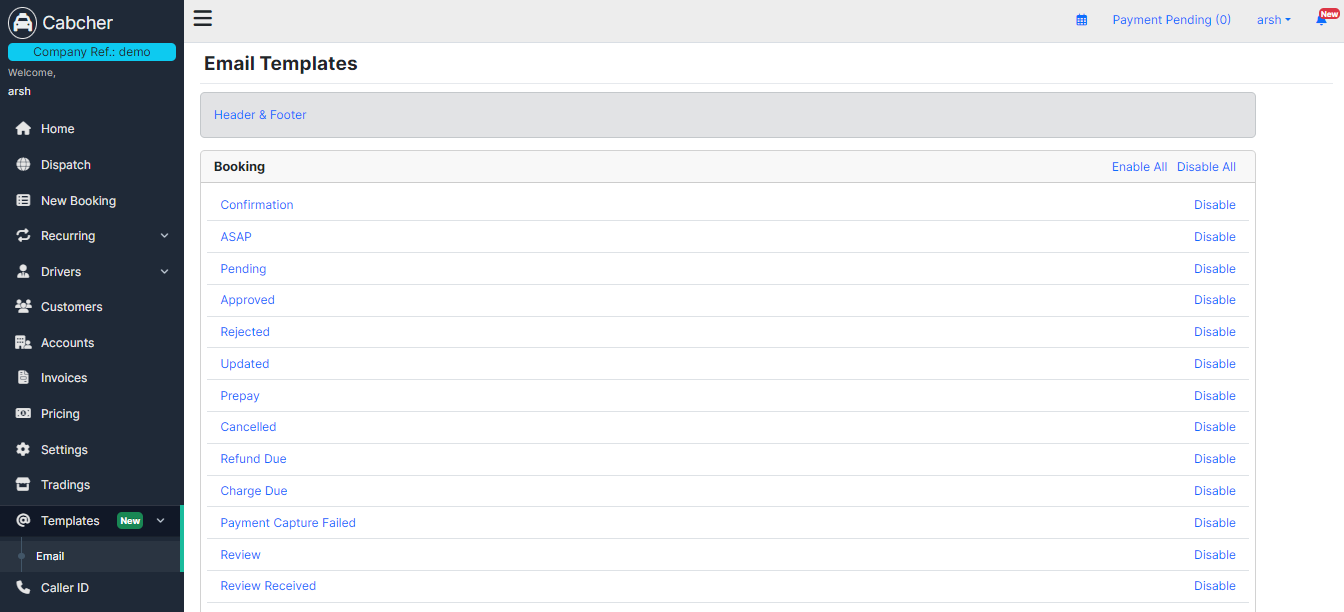Click the Cabcher car logo icon
The height and width of the screenshot is (612, 1344).
(x=22, y=22)
